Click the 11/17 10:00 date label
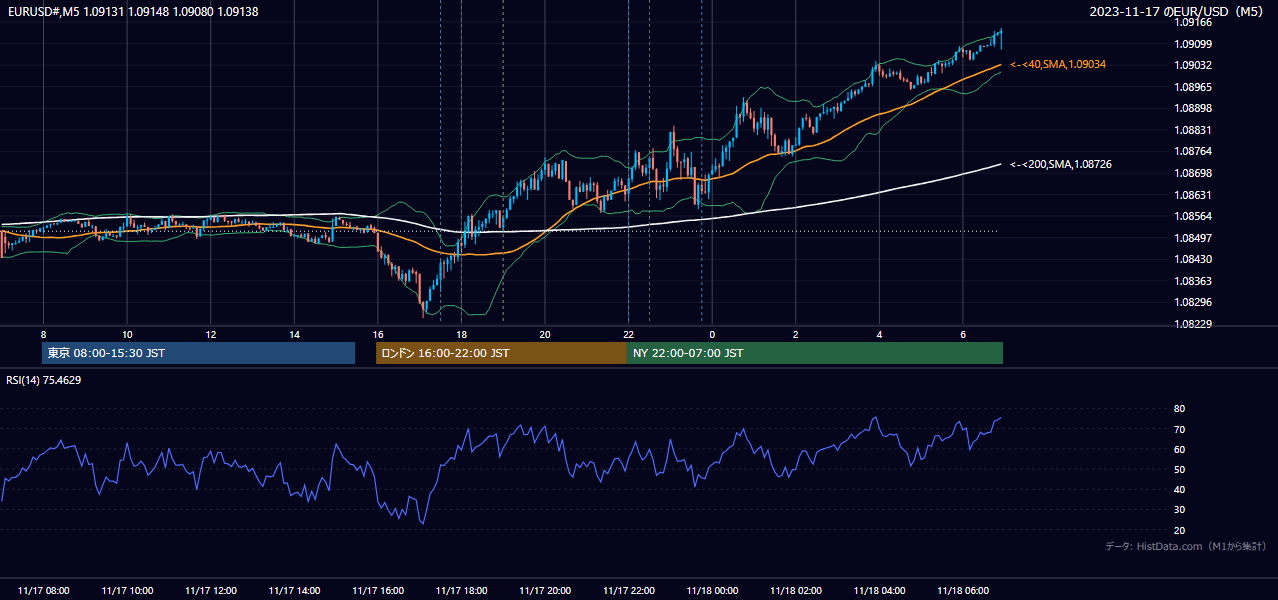The height and width of the screenshot is (600, 1278). click(x=127, y=591)
